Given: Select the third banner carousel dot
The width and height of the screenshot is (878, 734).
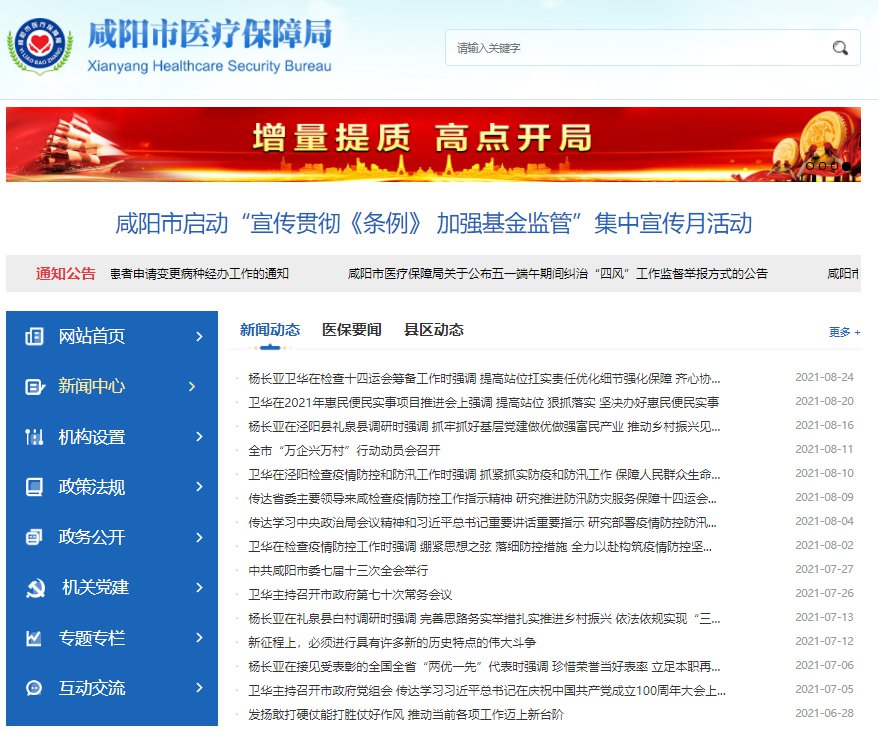Looking at the screenshot, I should (834, 166).
